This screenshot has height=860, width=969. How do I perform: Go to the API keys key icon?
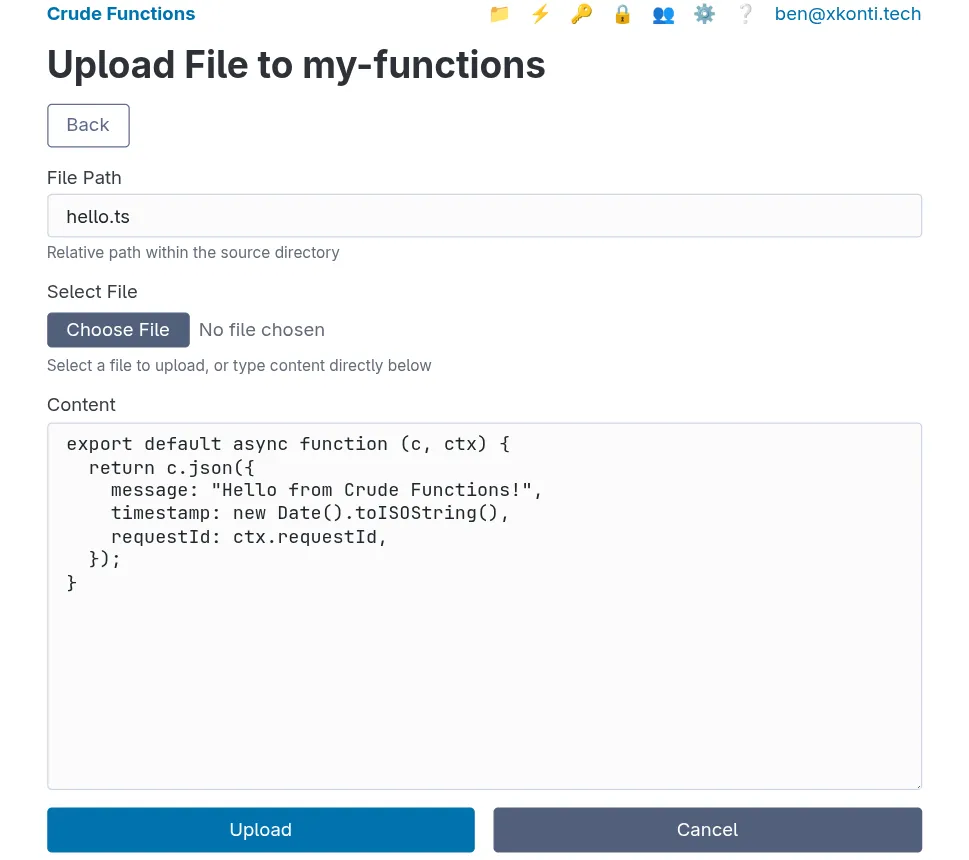(x=581, y=14)
